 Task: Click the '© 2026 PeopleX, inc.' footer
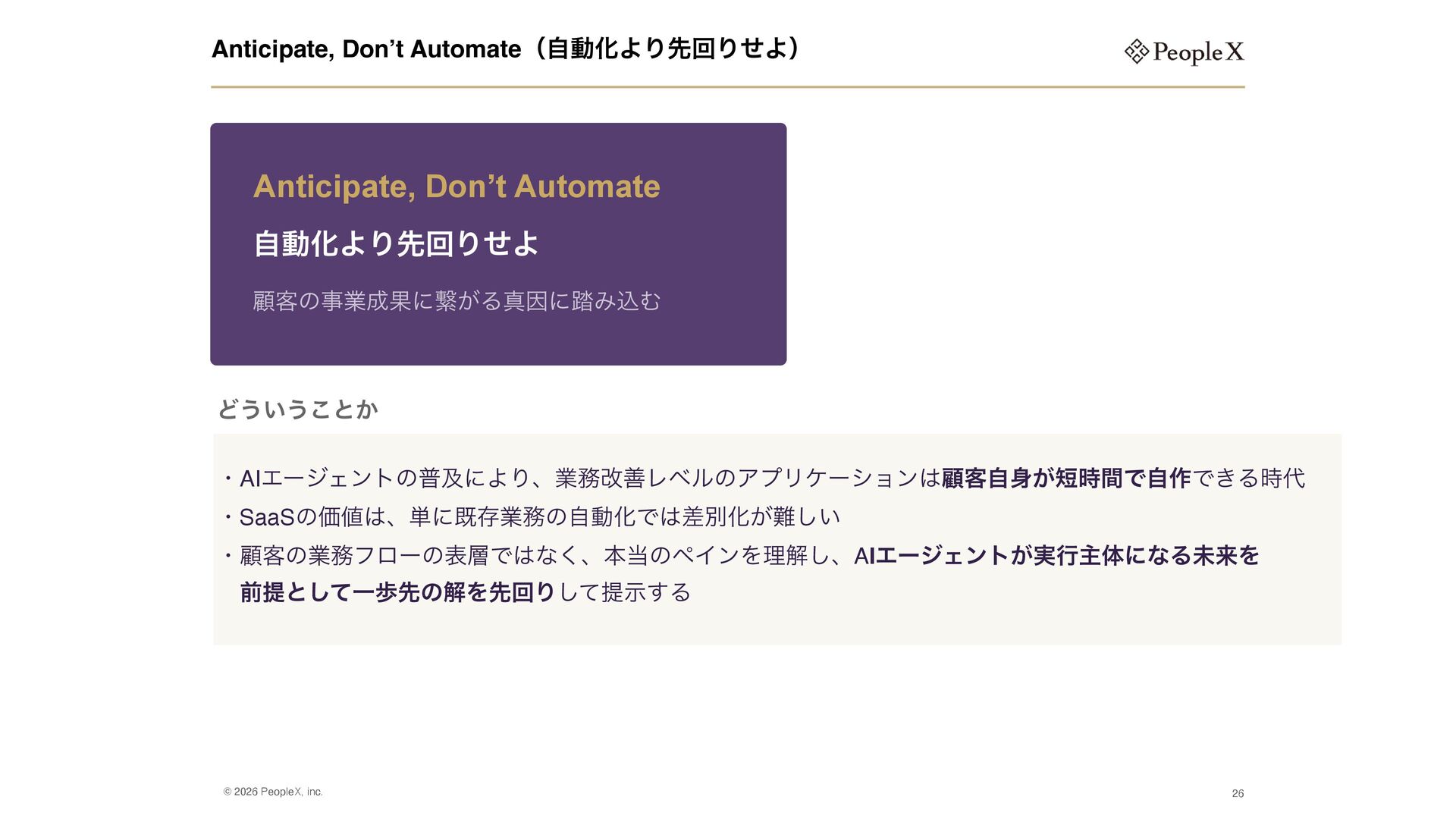(x=273, y=792)
